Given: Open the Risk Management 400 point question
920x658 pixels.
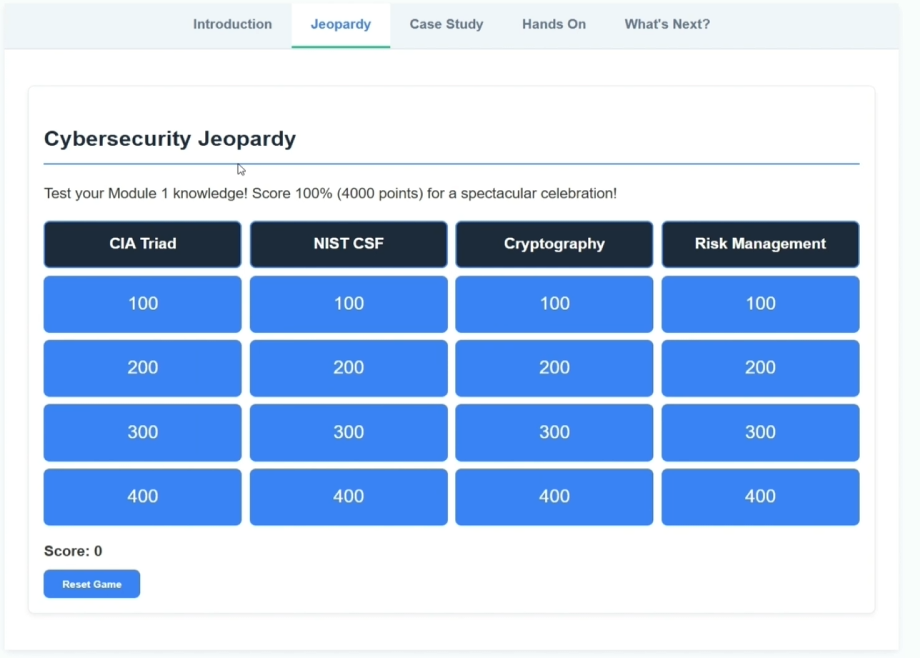Looking at the screenshot, I should coord(760,496).
